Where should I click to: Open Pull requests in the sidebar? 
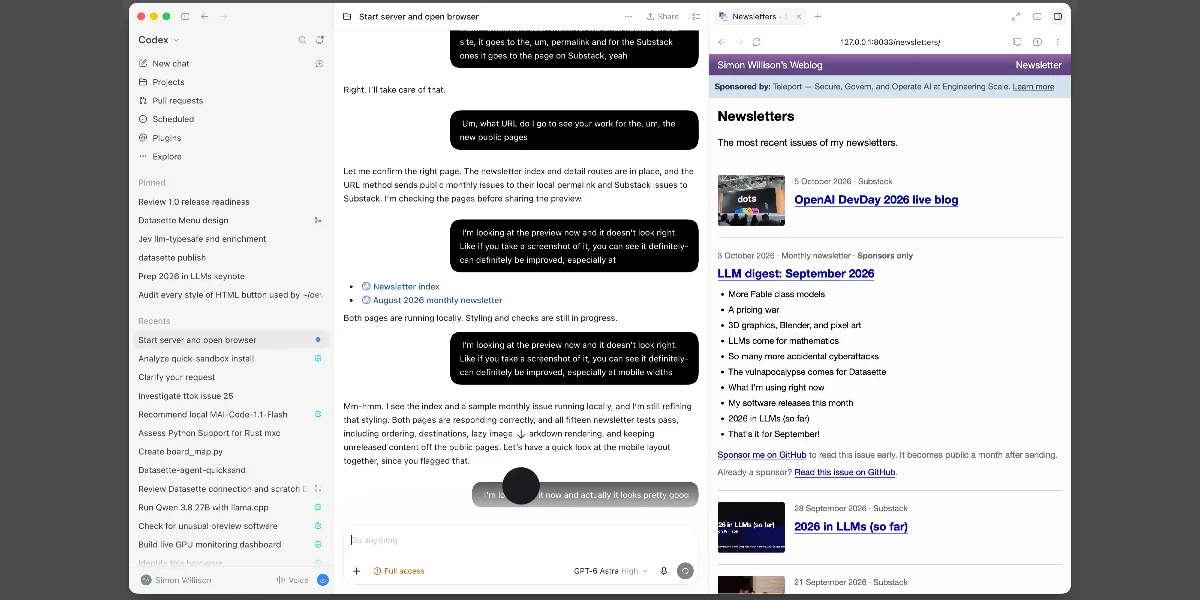tap(178, 100)
